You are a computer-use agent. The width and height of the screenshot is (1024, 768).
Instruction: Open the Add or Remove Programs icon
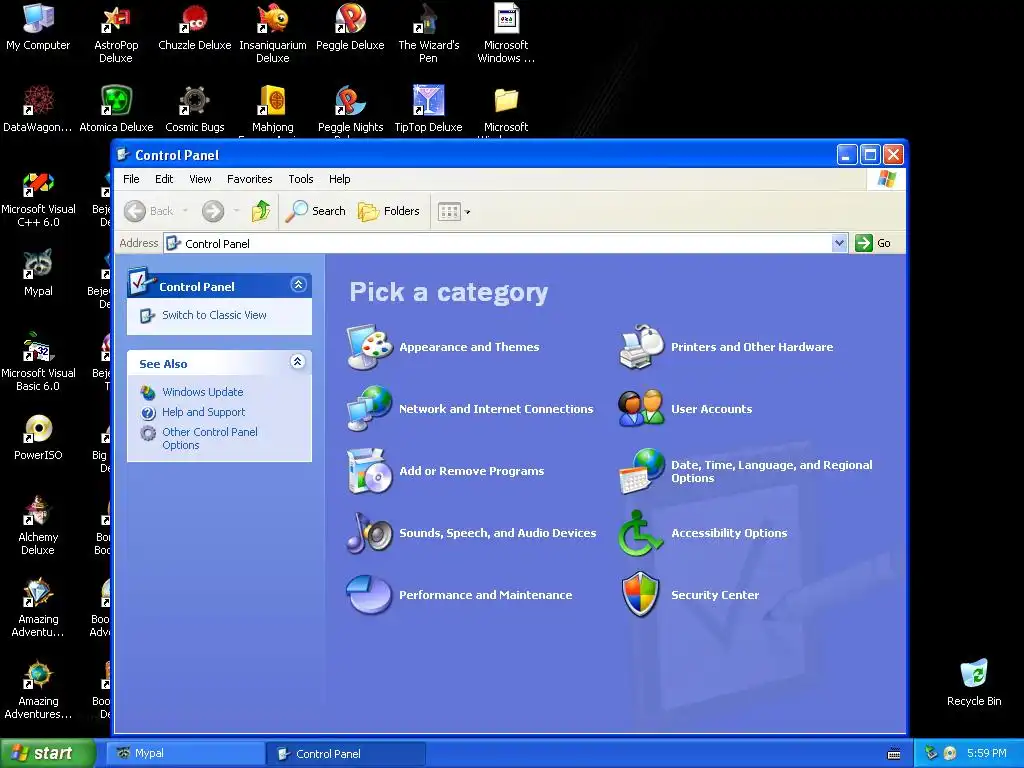tap(370, 471)
